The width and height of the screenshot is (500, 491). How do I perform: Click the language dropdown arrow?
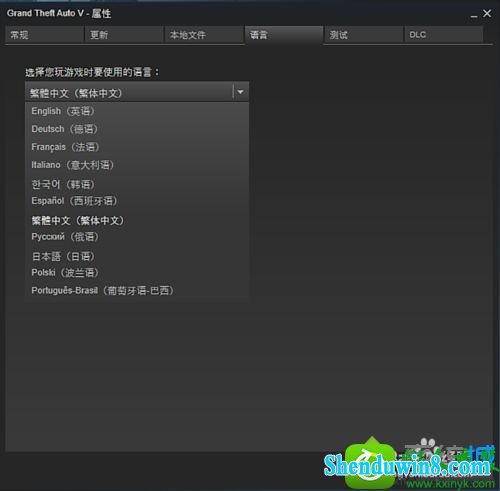240,92
